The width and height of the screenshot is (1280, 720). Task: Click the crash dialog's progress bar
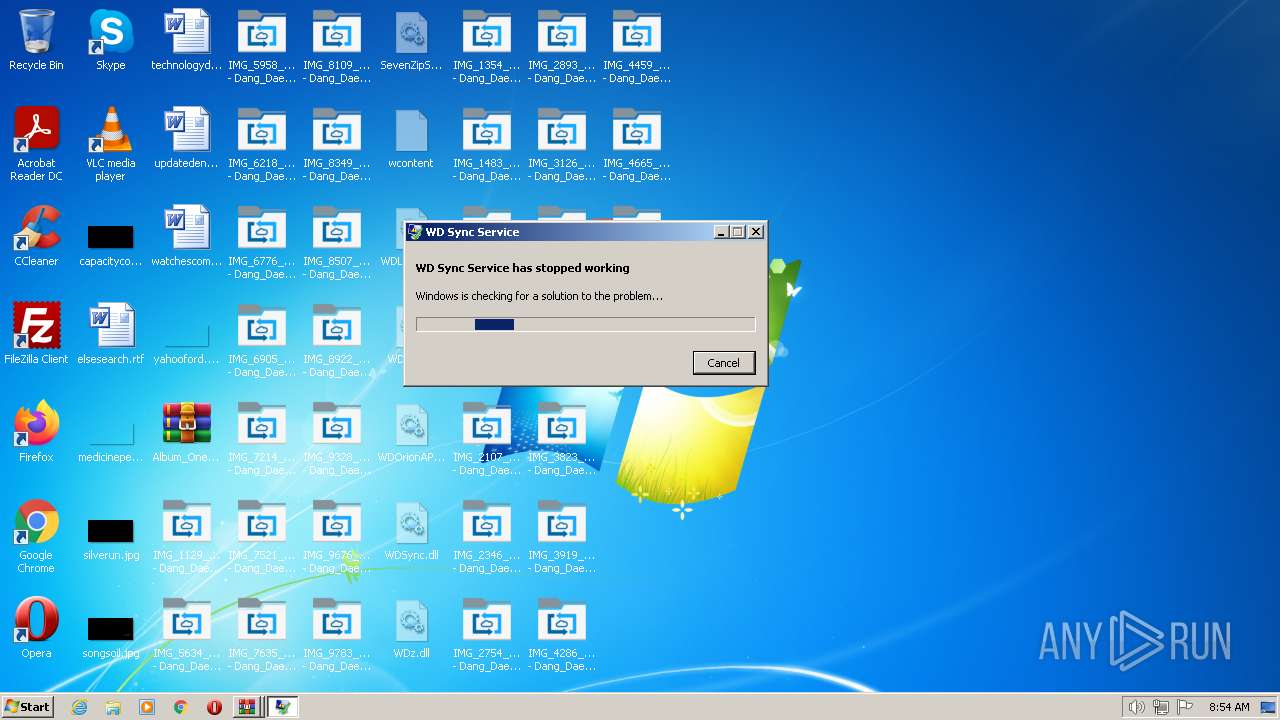click(x=585, y=324)
